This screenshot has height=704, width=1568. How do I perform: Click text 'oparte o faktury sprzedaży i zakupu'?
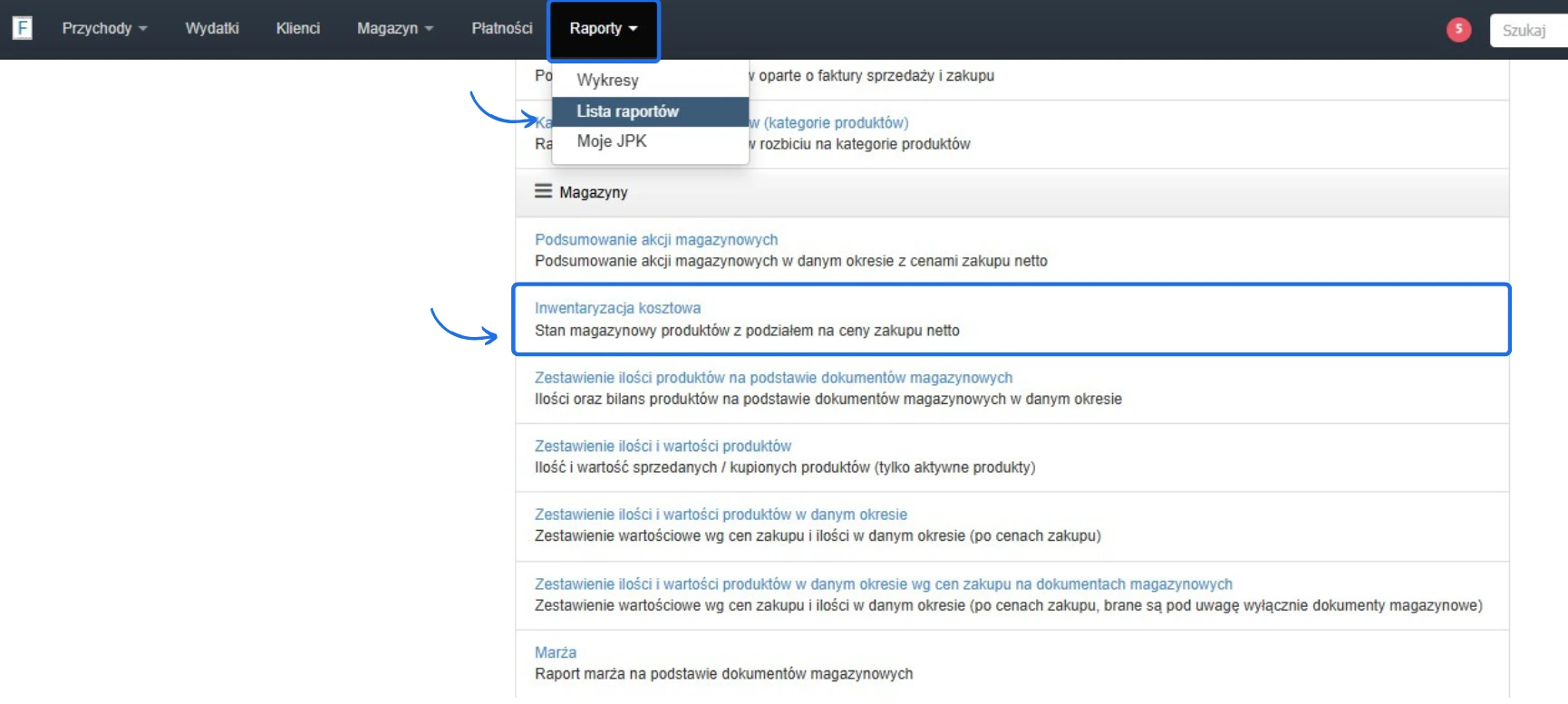pos(876,75)
